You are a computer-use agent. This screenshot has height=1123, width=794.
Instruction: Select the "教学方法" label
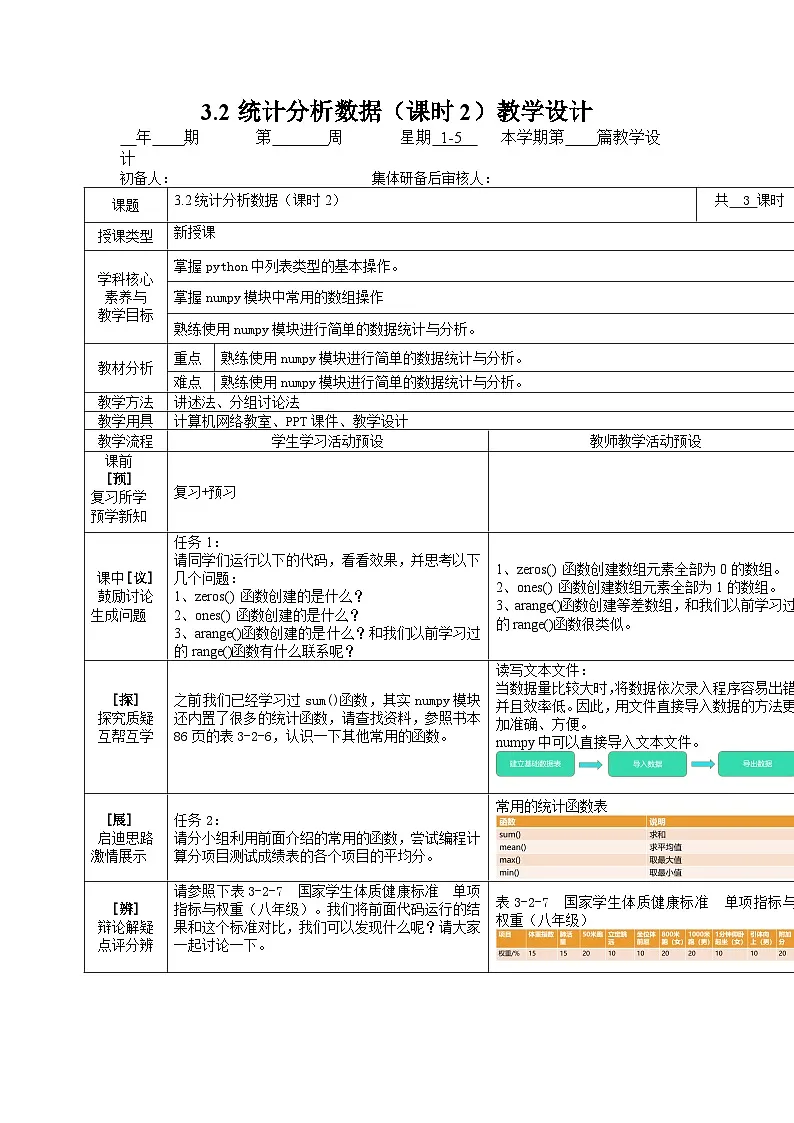126,403
